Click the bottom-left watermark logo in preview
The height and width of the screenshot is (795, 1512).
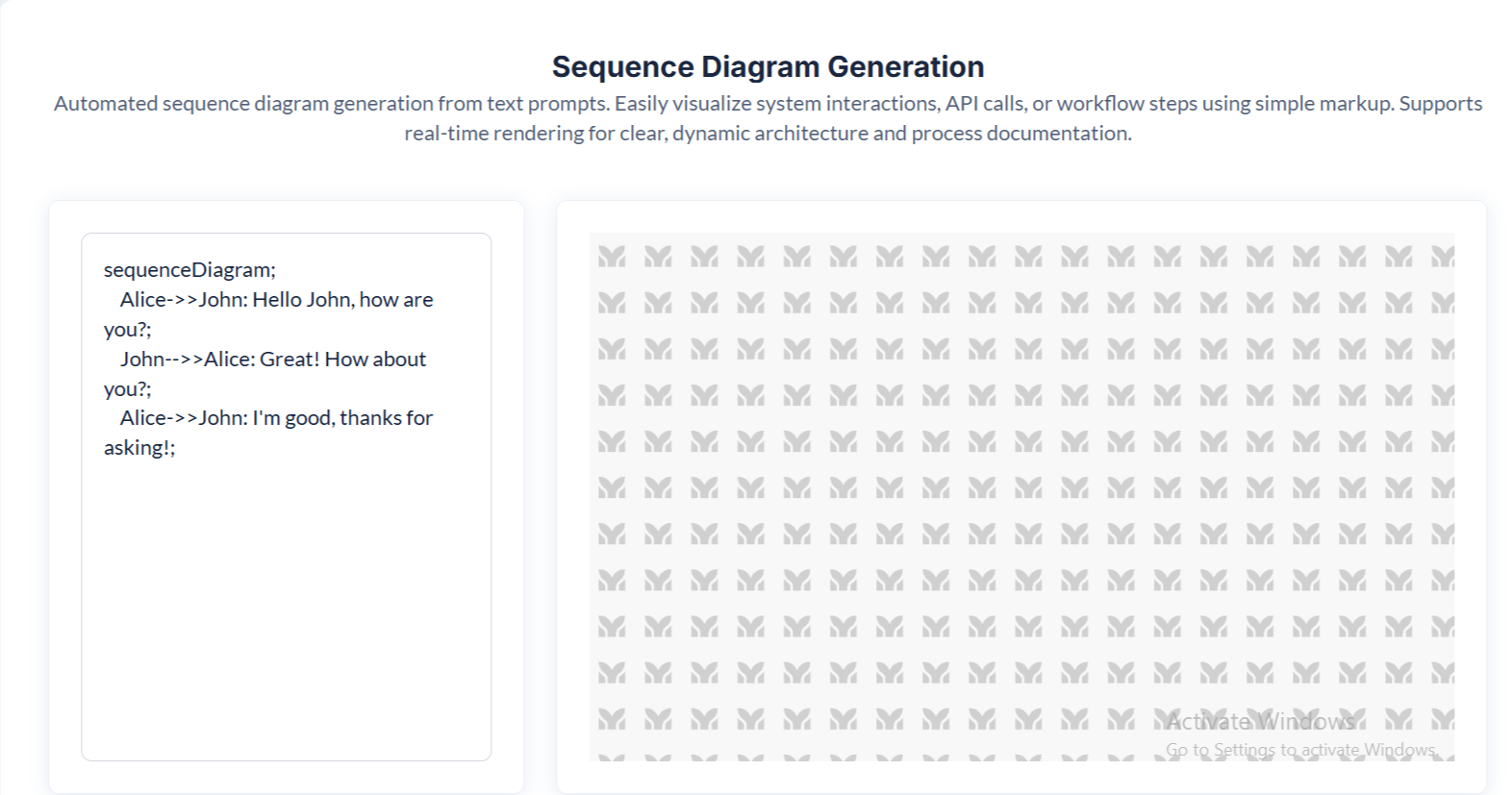[x=612, y=718]
